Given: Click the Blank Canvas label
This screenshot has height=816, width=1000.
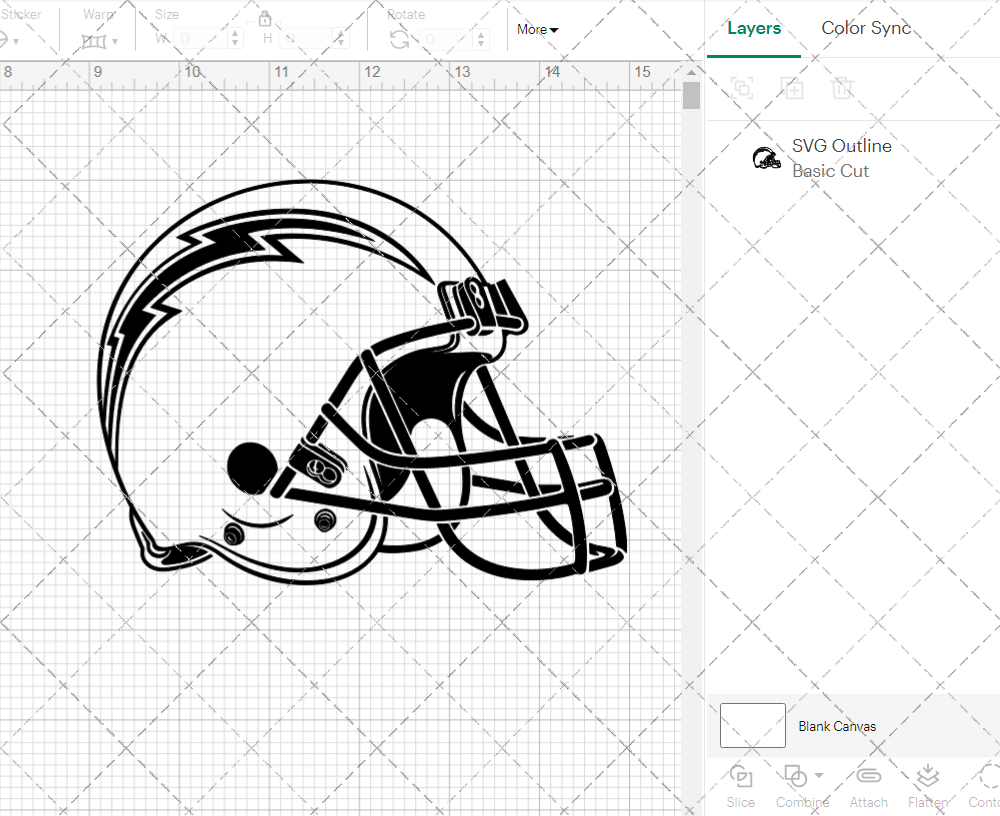Looking at the screenshot, I should click(x=837, y=726).
